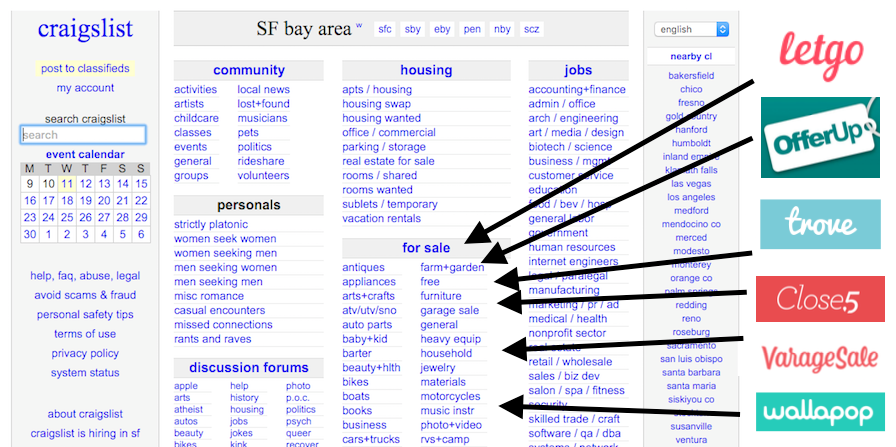Open garage sale listings
The height and width of the screenshot is (447, 896).
(x=450, y=310)
